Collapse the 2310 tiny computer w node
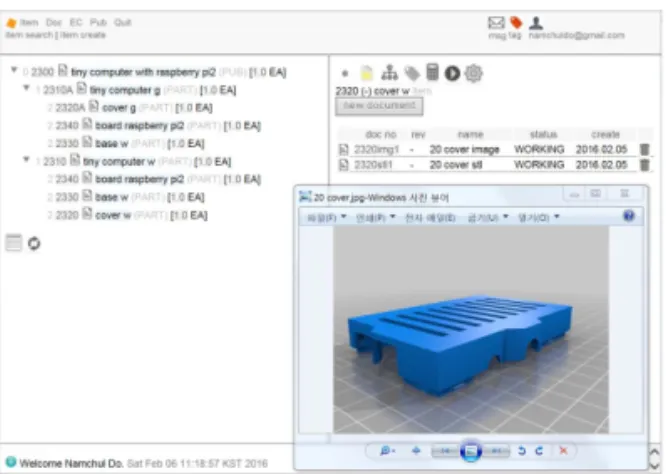Viewport: 666px width, 474px height. [x=26, y=160]
